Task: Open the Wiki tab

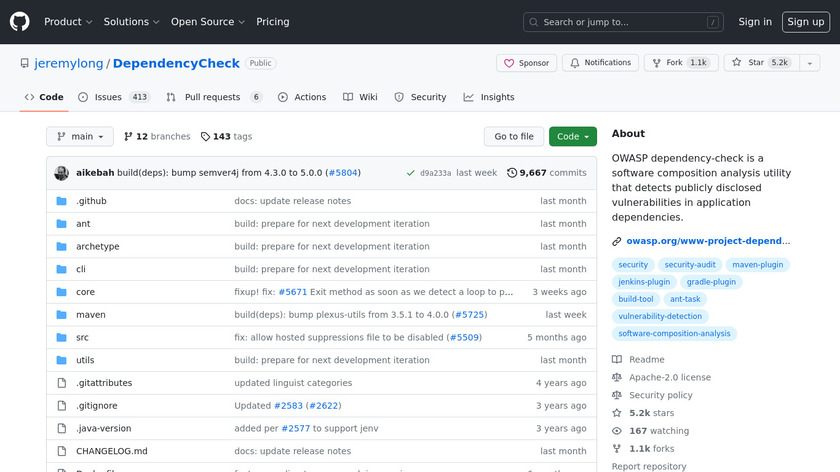Action: [x=361, y=97]
